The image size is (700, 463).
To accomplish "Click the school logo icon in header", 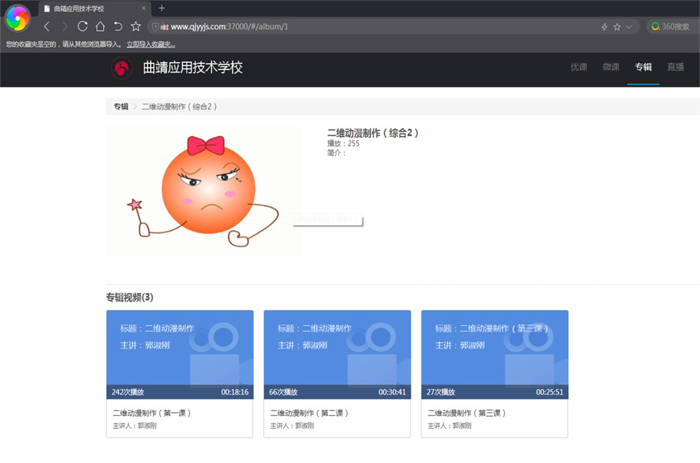I will (121, 68).
